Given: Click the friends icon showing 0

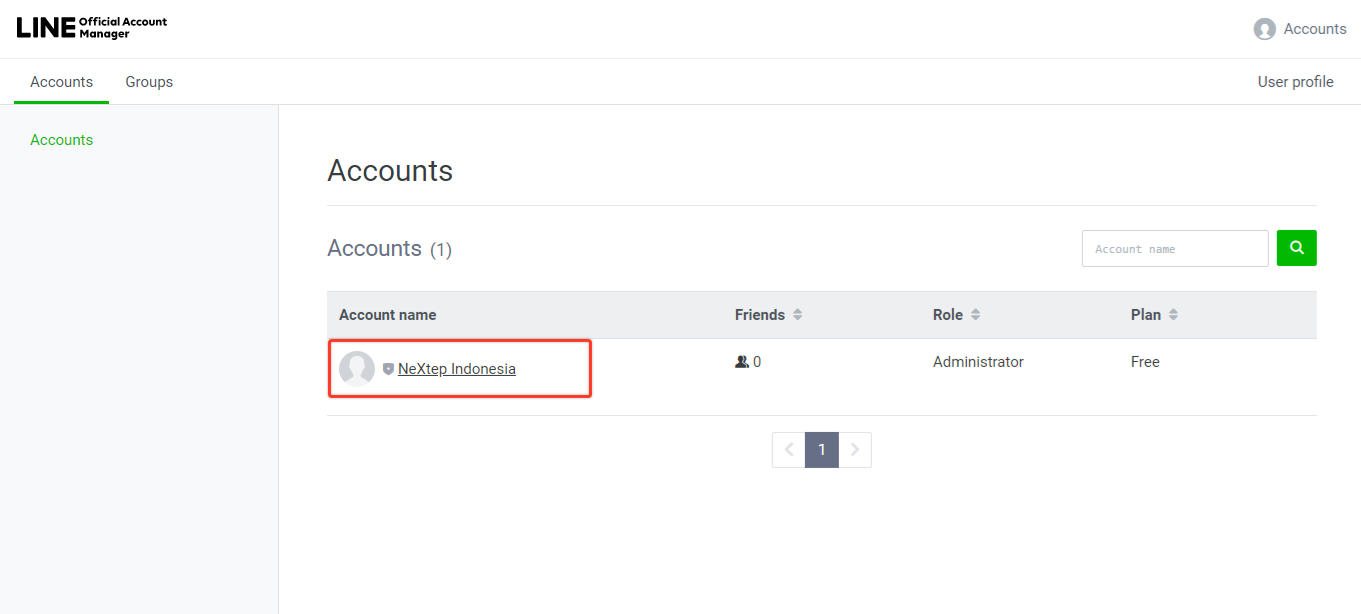Looking at the screenshot, I should pos(742,362).
